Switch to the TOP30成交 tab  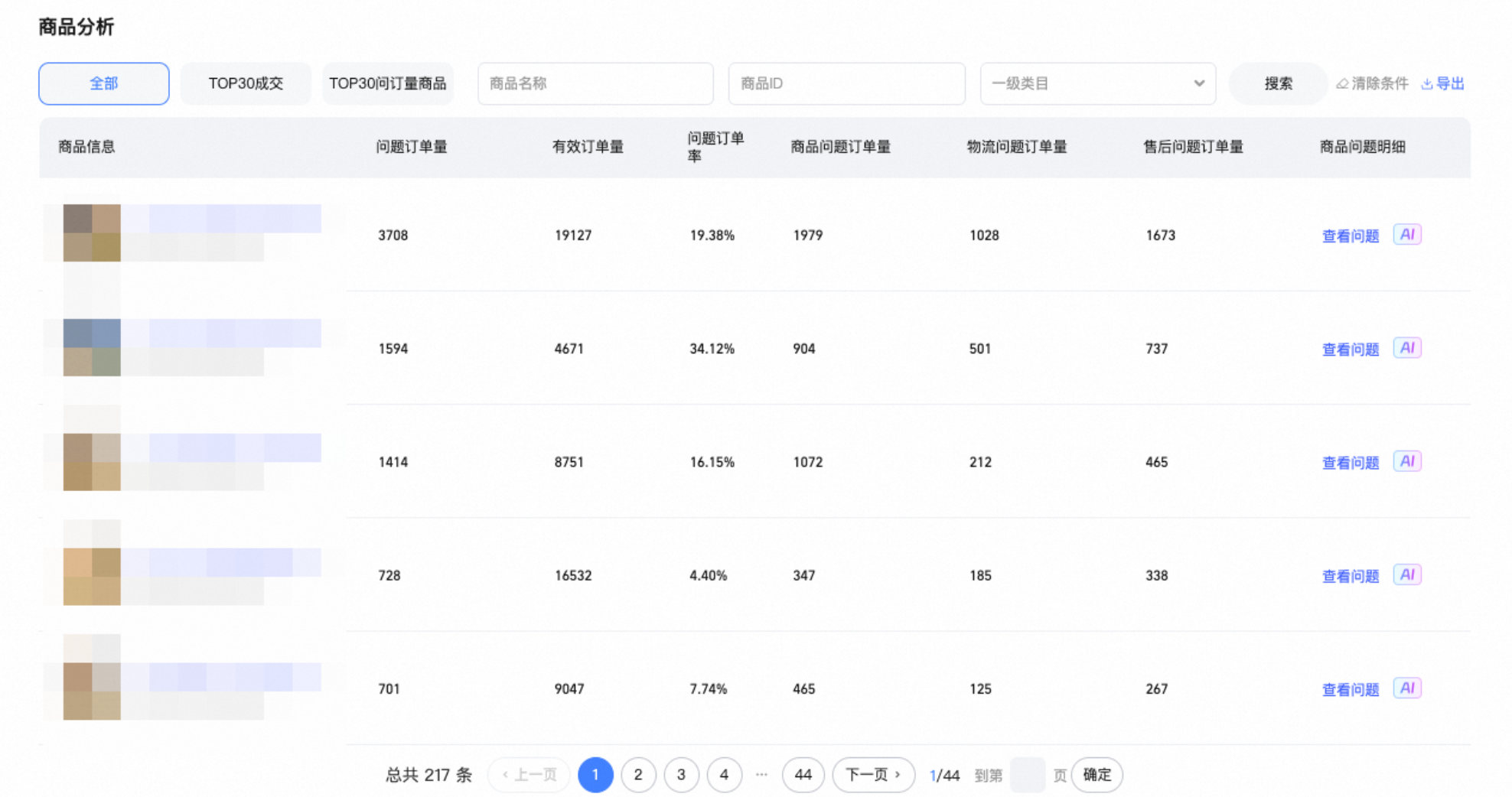246,83
